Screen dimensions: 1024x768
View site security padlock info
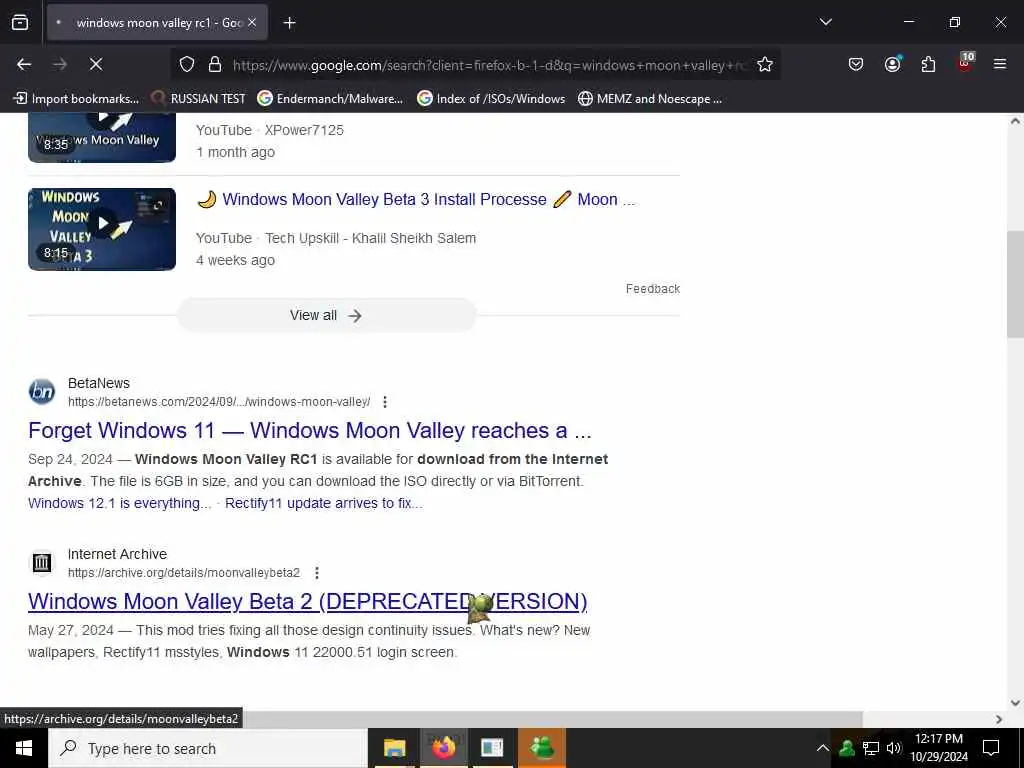point(215,64)
